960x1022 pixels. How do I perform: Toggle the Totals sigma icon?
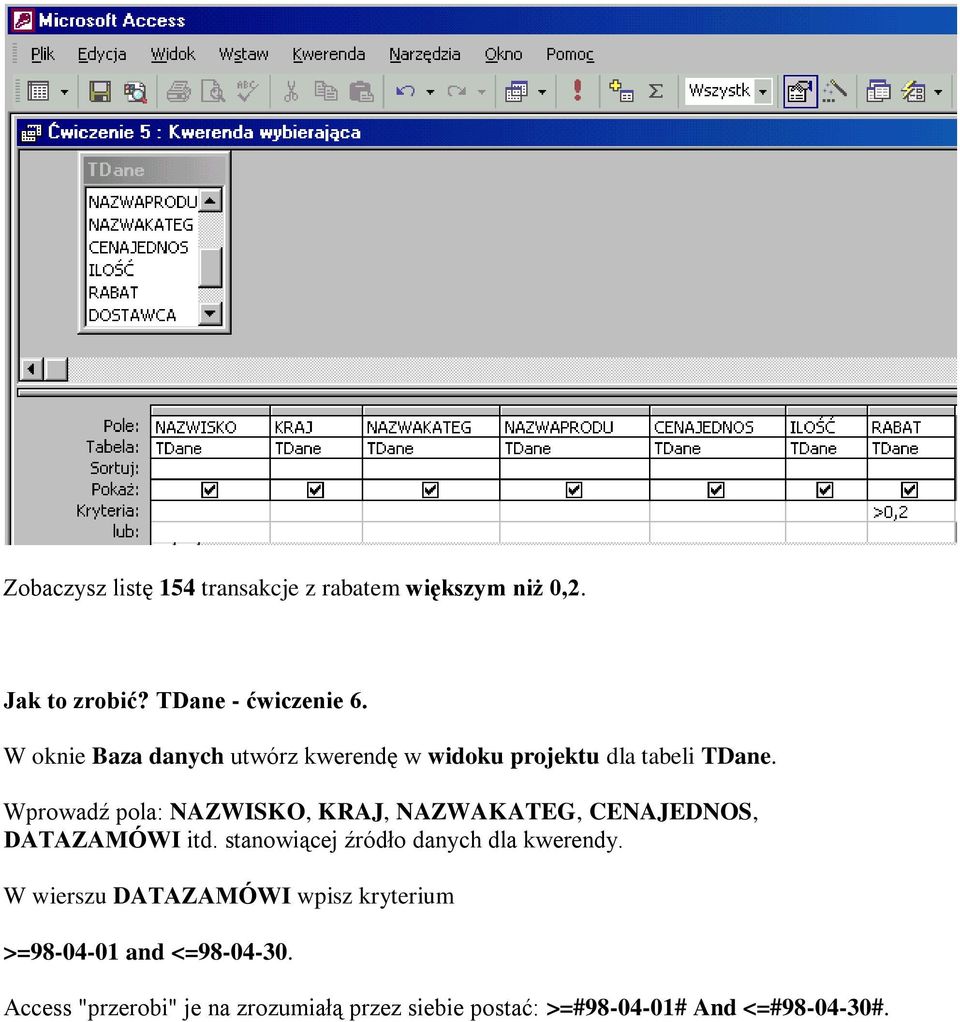tap(656, 91)
